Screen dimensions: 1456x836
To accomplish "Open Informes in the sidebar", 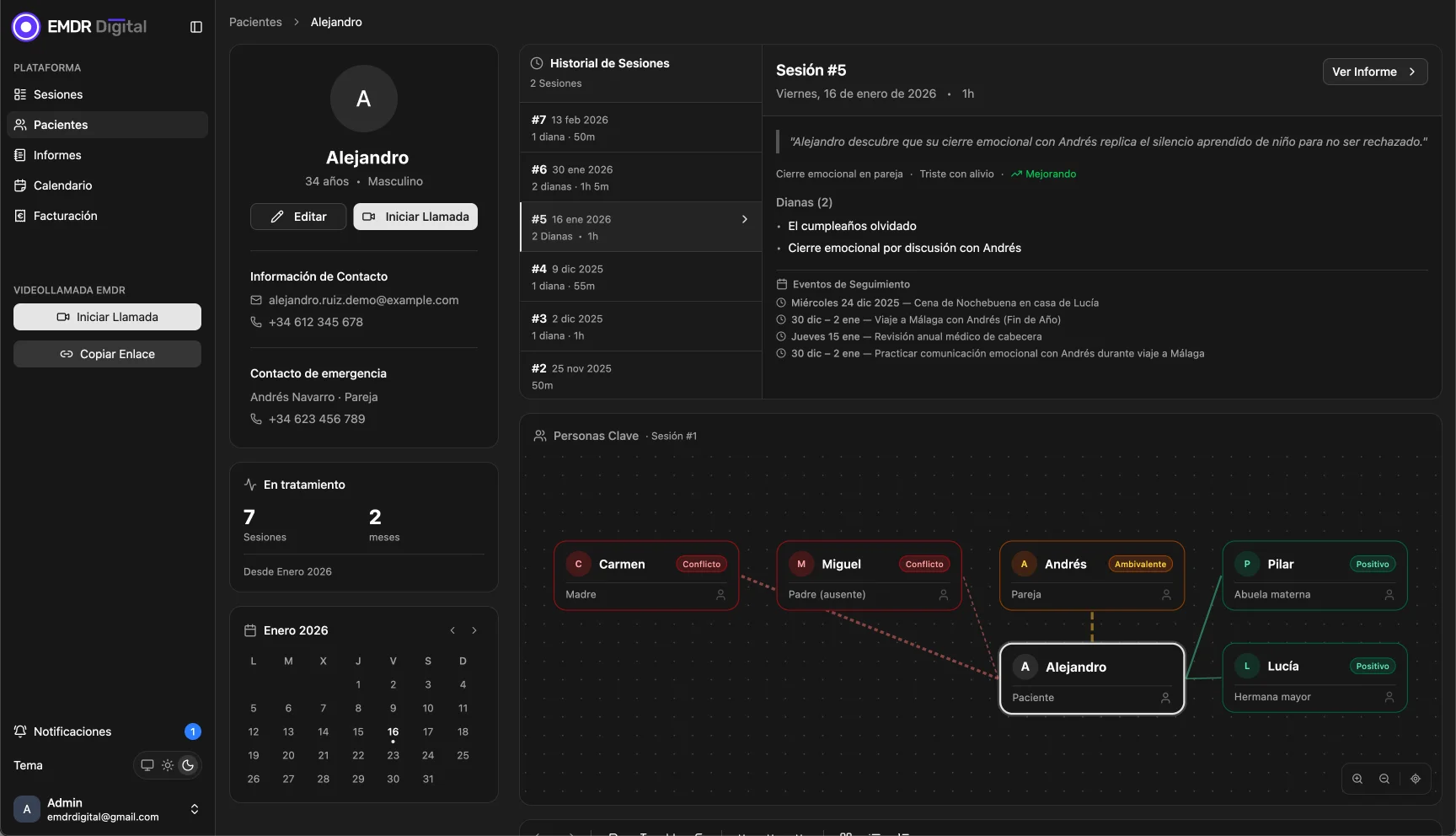I will pyautogui.click(x=57, y=155).
